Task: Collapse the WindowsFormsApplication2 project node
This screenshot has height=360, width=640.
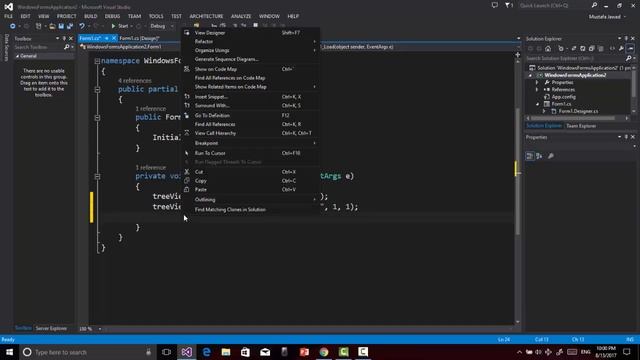Action: tap(531, 76)
